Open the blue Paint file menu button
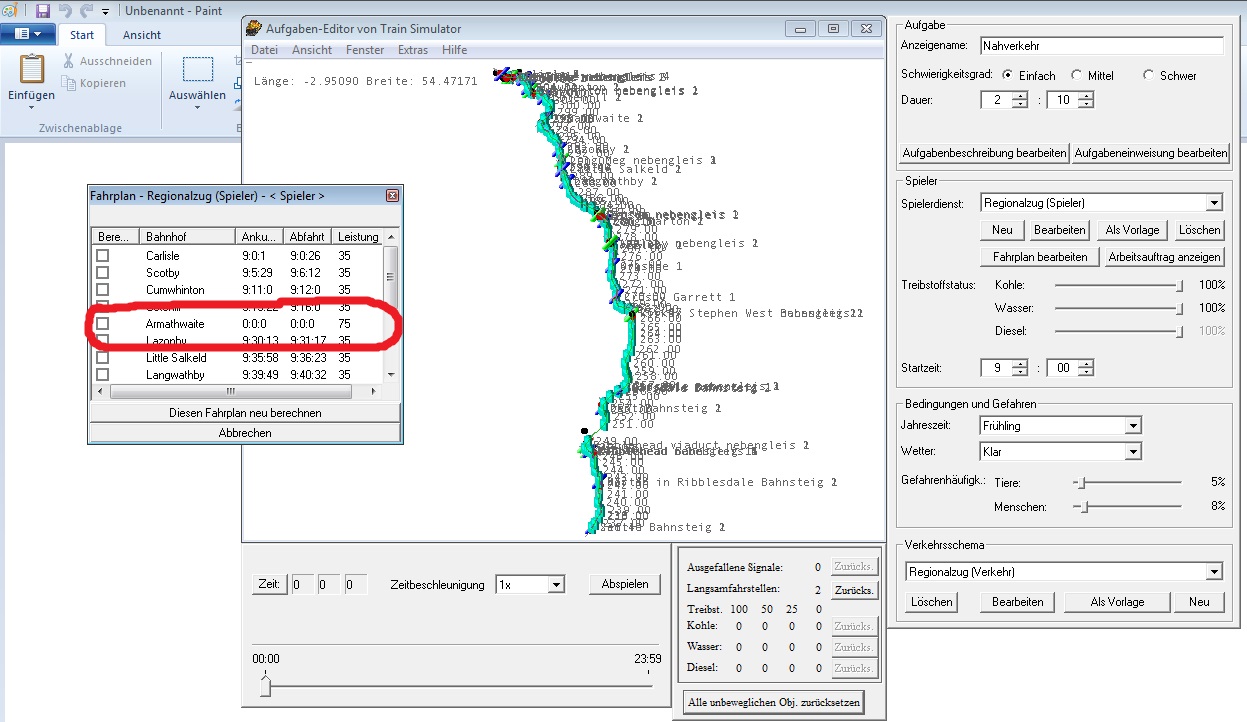 [28, 34]
